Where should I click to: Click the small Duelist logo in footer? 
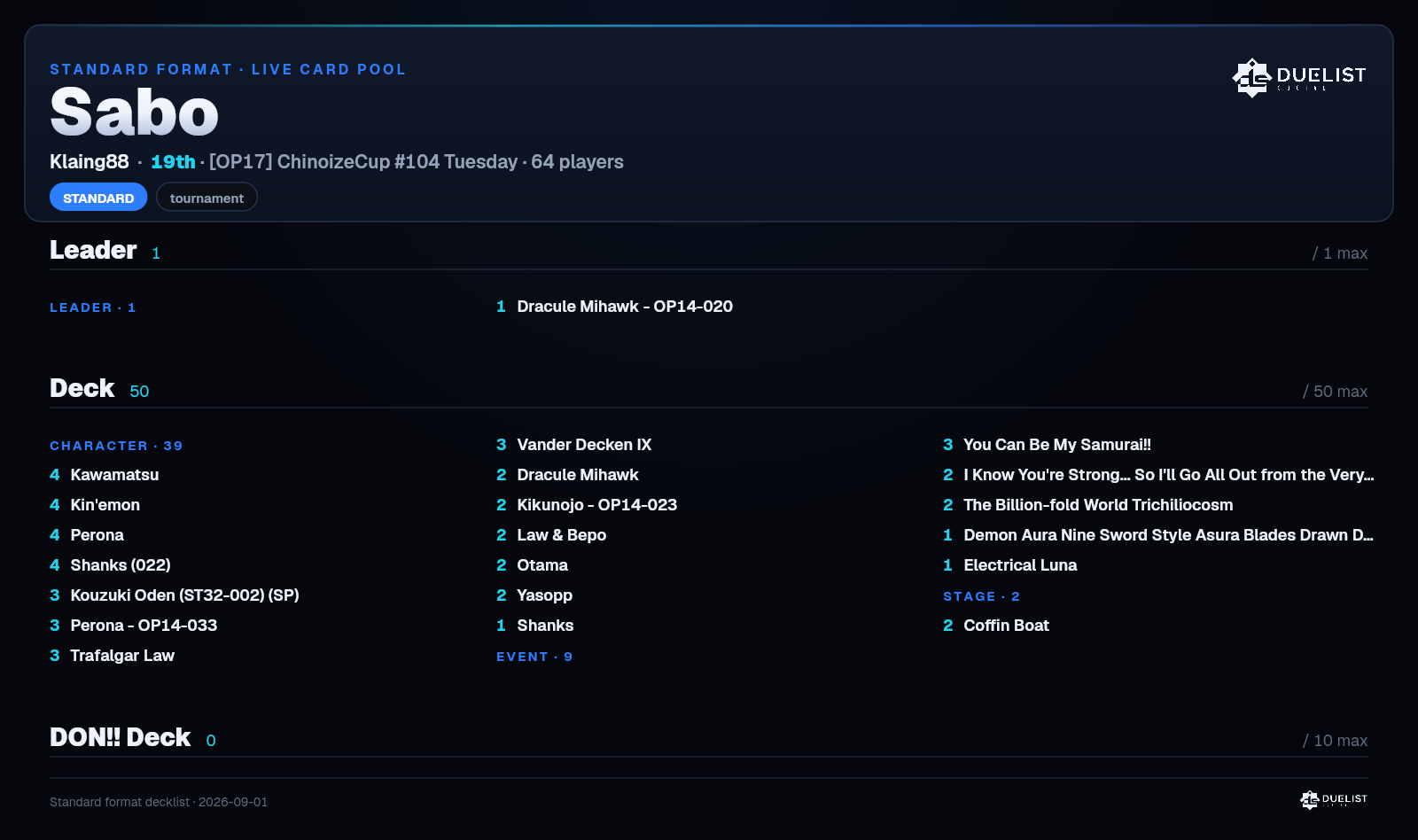click(x=1333, y=799)
